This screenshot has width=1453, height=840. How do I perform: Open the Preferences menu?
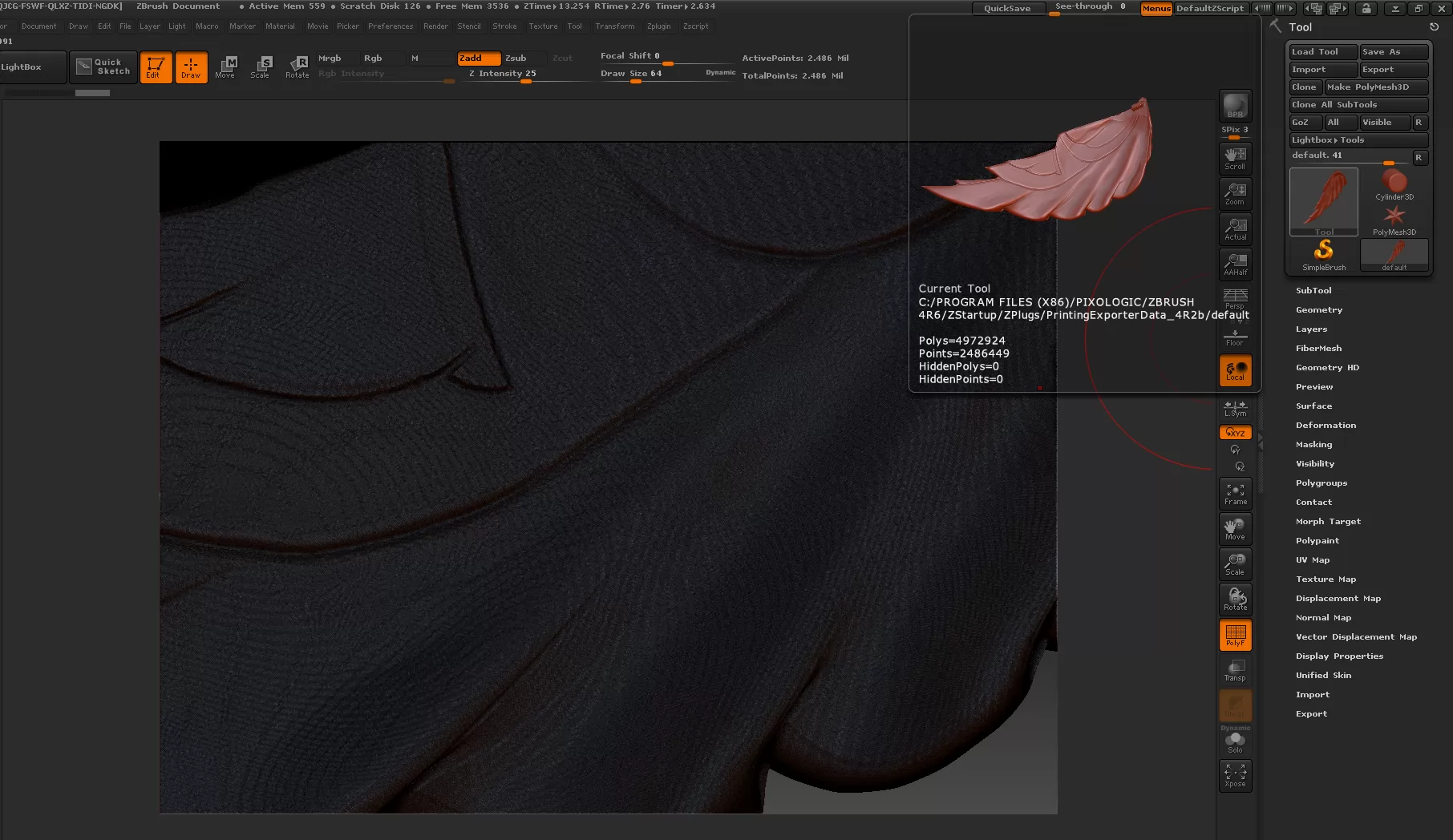[391, 26]
